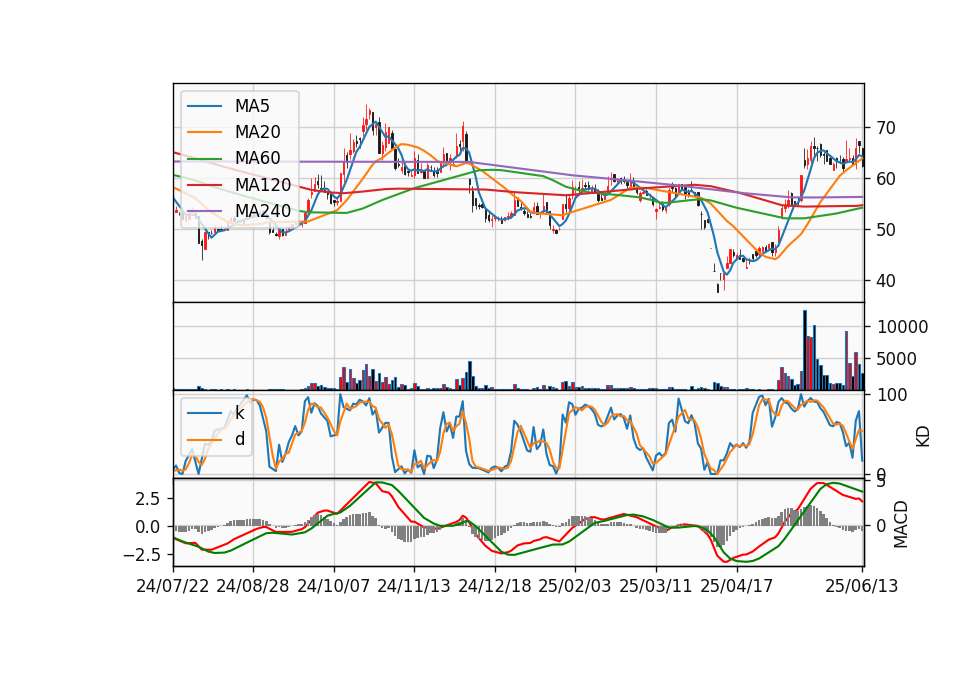Click the 24/07/22 date axis label
This screenshot has width=960, height=690.
click(173, 586)
